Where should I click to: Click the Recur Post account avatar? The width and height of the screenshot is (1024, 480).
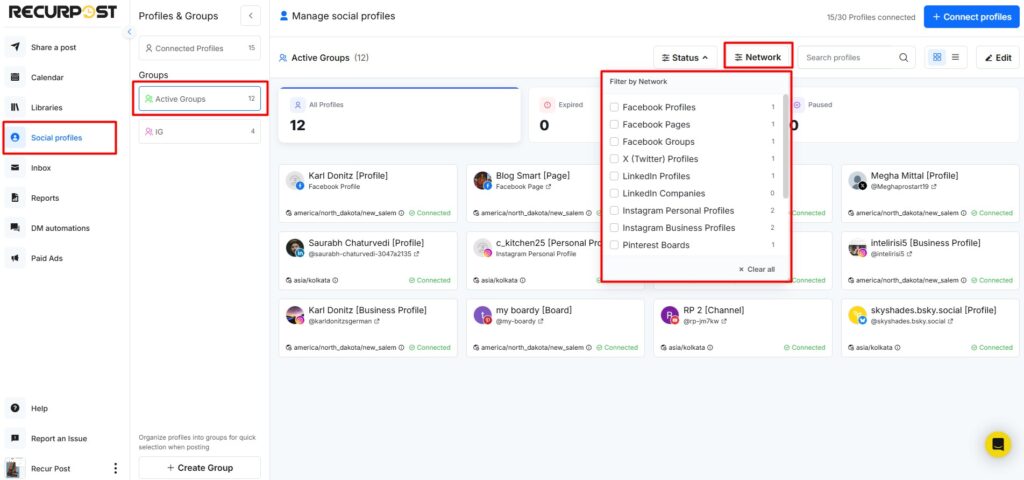pyautogui.click(x=14, y=468)
